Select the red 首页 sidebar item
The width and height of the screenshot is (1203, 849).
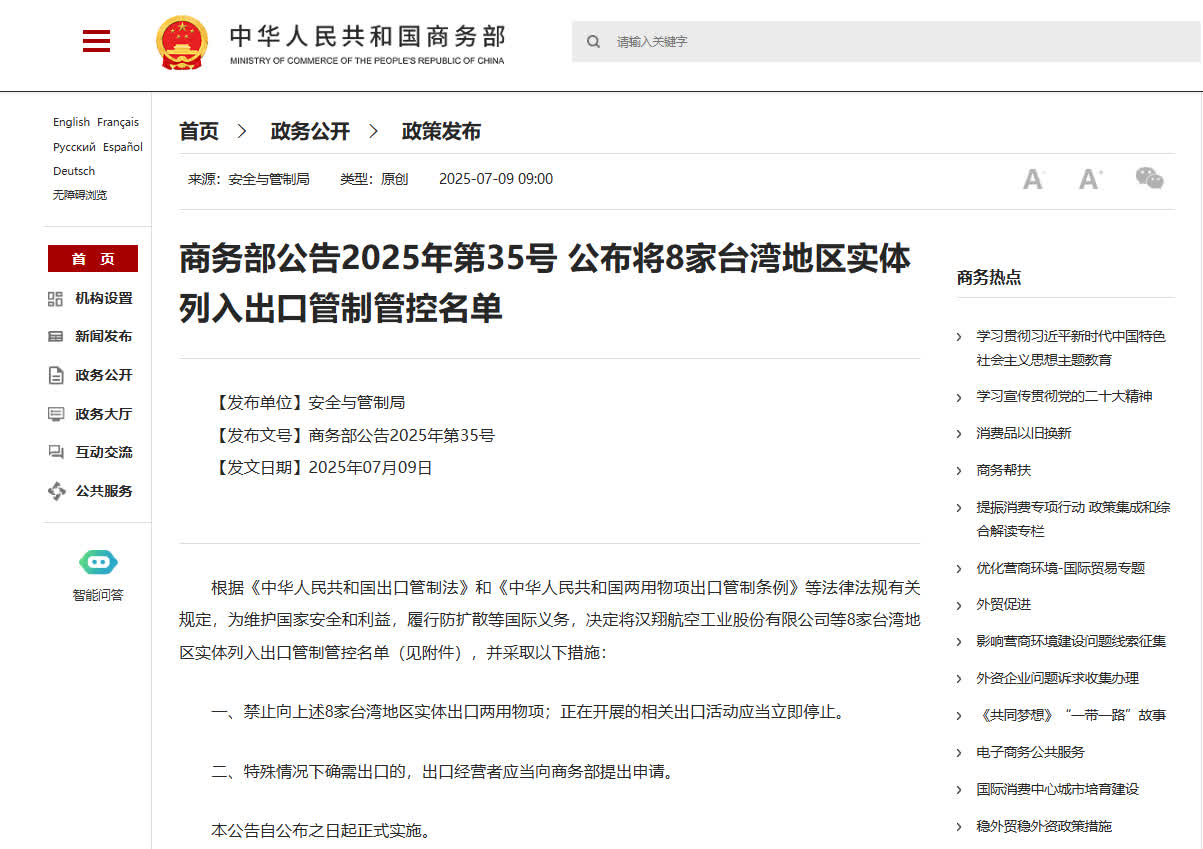(93, 259)
